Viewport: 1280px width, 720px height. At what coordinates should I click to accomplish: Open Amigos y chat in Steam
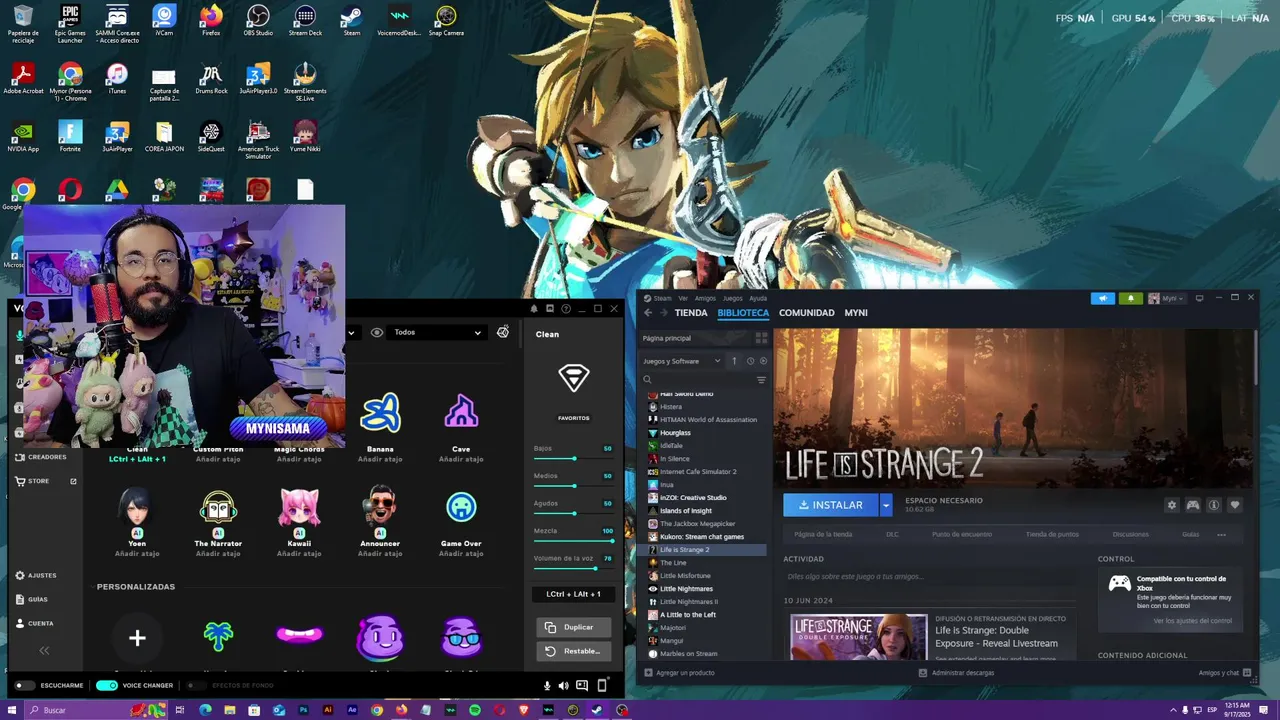pos(1225,673)
